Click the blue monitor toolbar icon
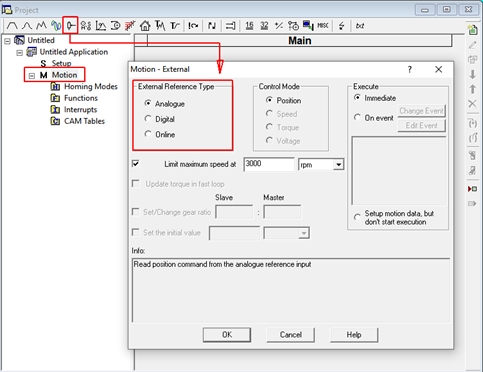The height and width of the screenshot is (372, 483). pos(308,26)
